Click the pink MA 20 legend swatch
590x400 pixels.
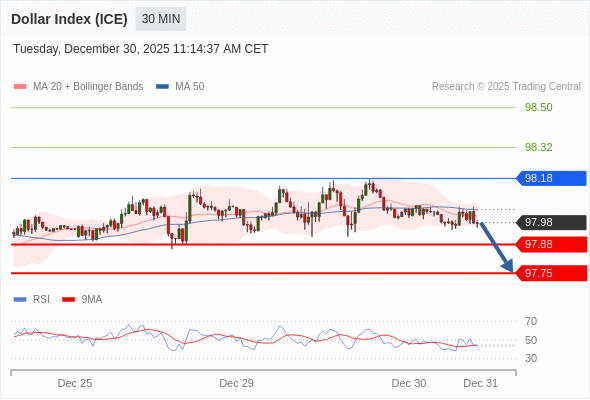pyautogui.click(x=20, y=87)
